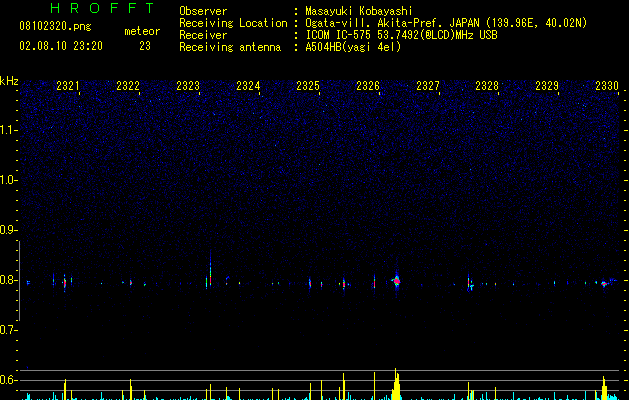Click the 0.6 kHz axis label
The width and height of the screenshot is (629, 400).
[8, 380]
